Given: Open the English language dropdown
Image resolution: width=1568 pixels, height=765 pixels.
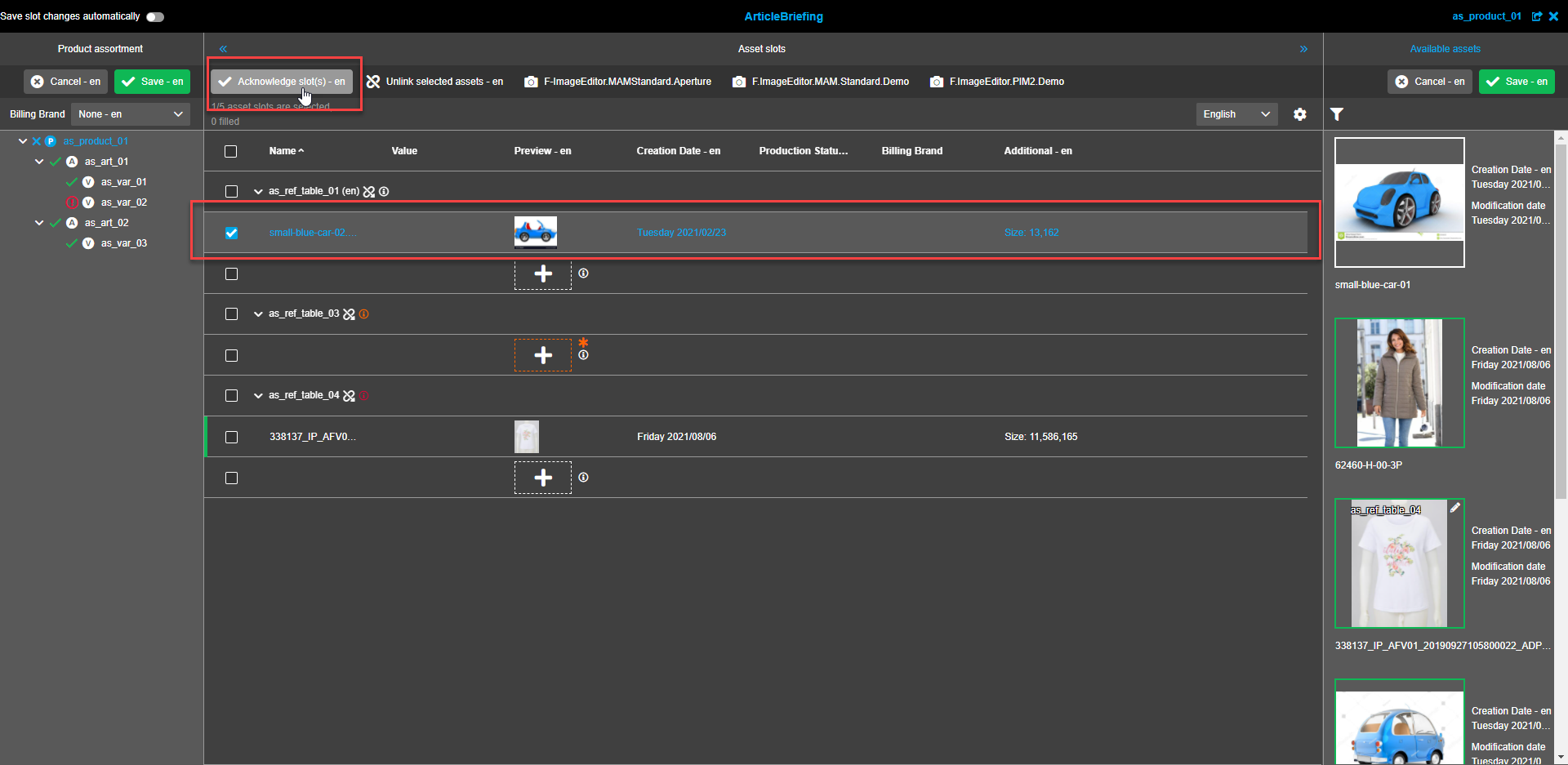Looking at the screenshot, I should click(1236, 114).
